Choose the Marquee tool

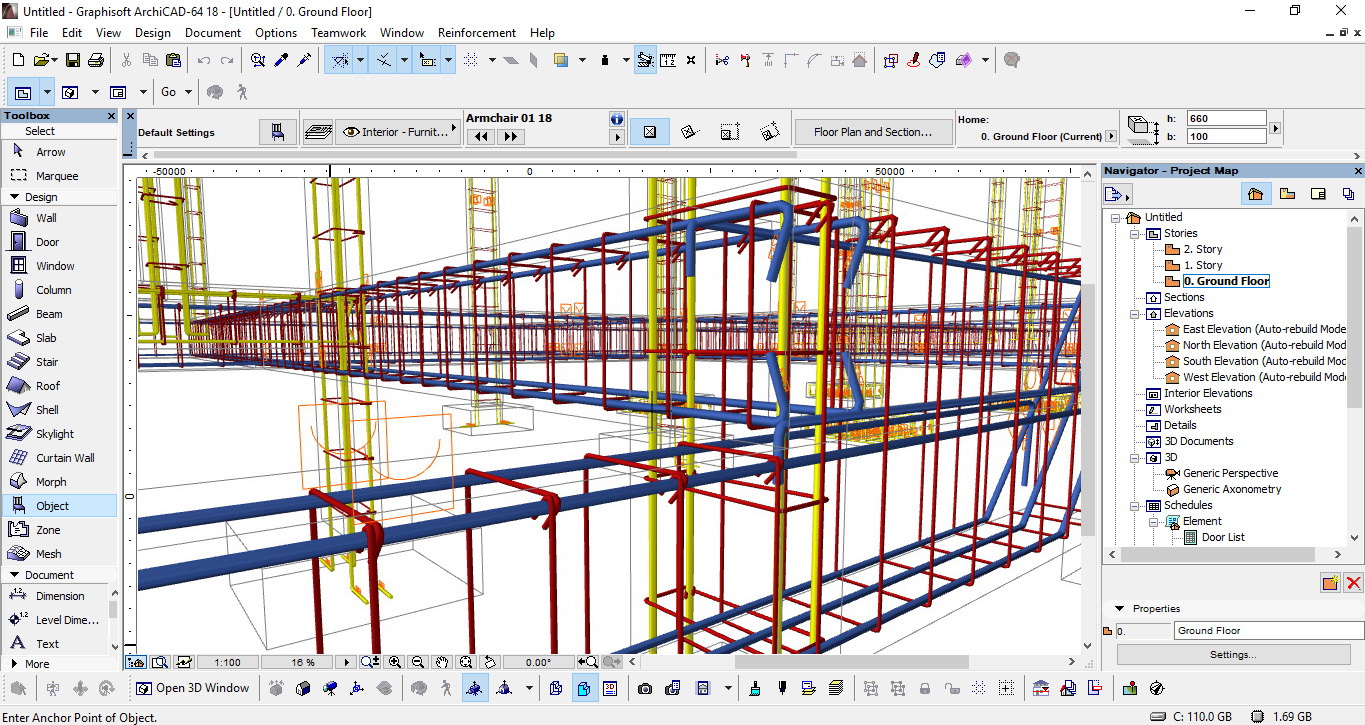(x=59, y=176)
